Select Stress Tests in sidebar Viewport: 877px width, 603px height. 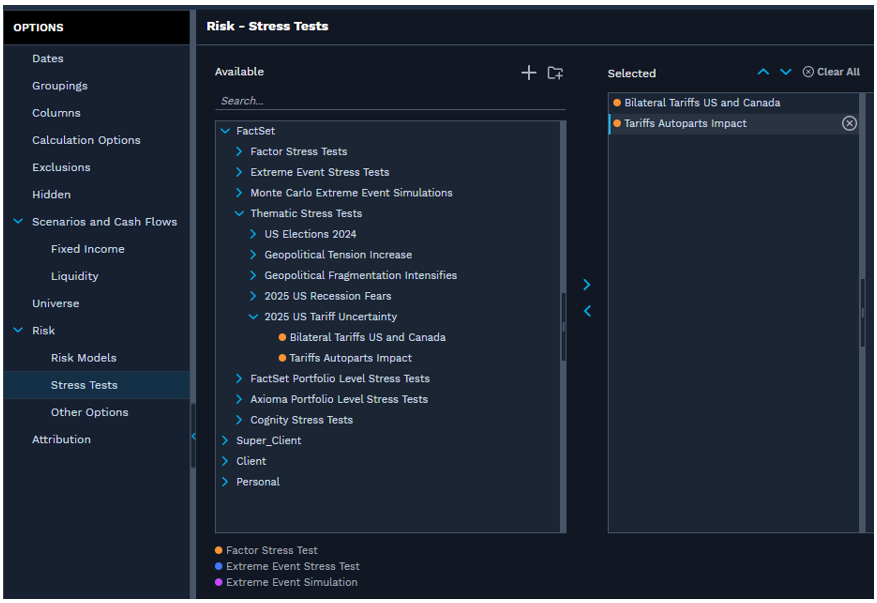coord(84,385)
